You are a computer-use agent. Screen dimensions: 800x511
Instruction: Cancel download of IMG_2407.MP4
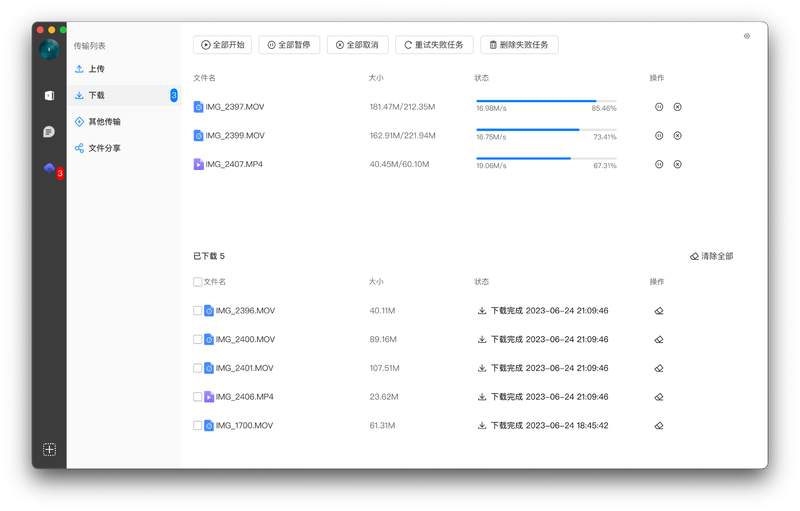[677, 164]
